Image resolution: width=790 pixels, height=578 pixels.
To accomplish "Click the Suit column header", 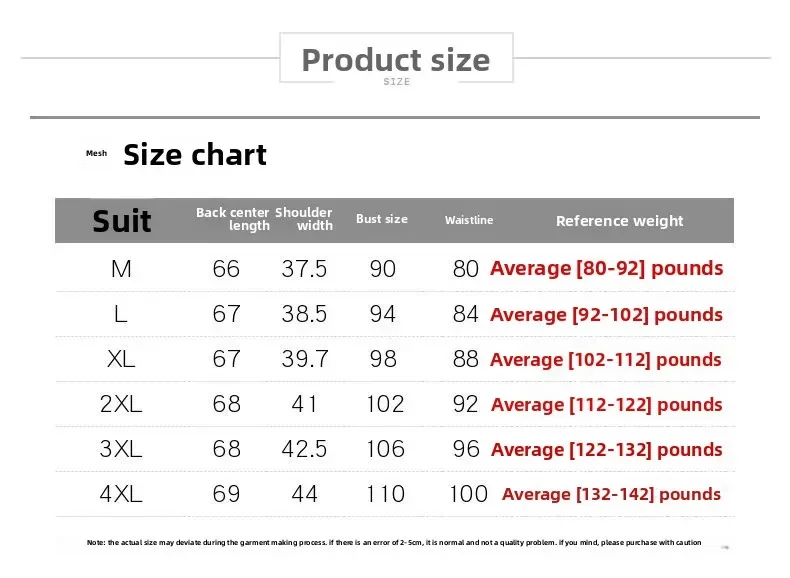I will 122,221.
